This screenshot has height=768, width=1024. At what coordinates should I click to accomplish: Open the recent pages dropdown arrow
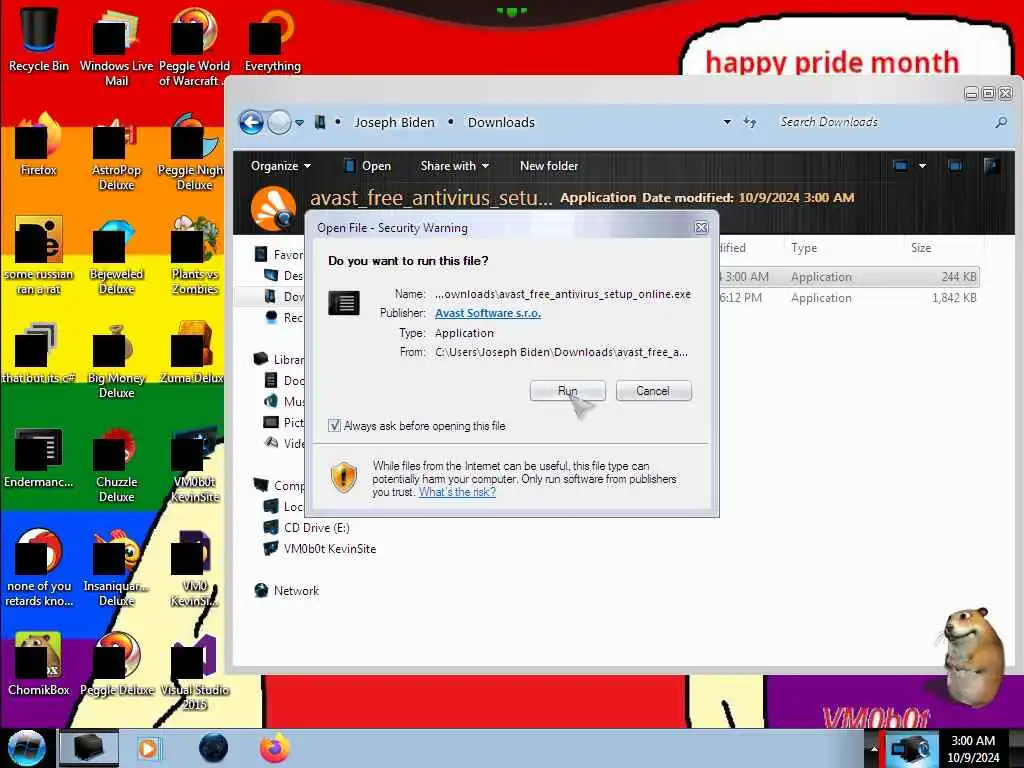click(299, 123)
